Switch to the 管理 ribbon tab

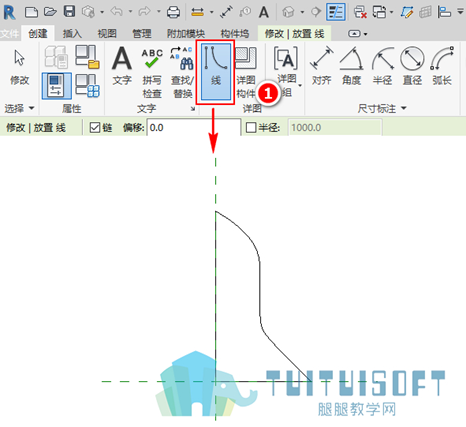[142, 34]
